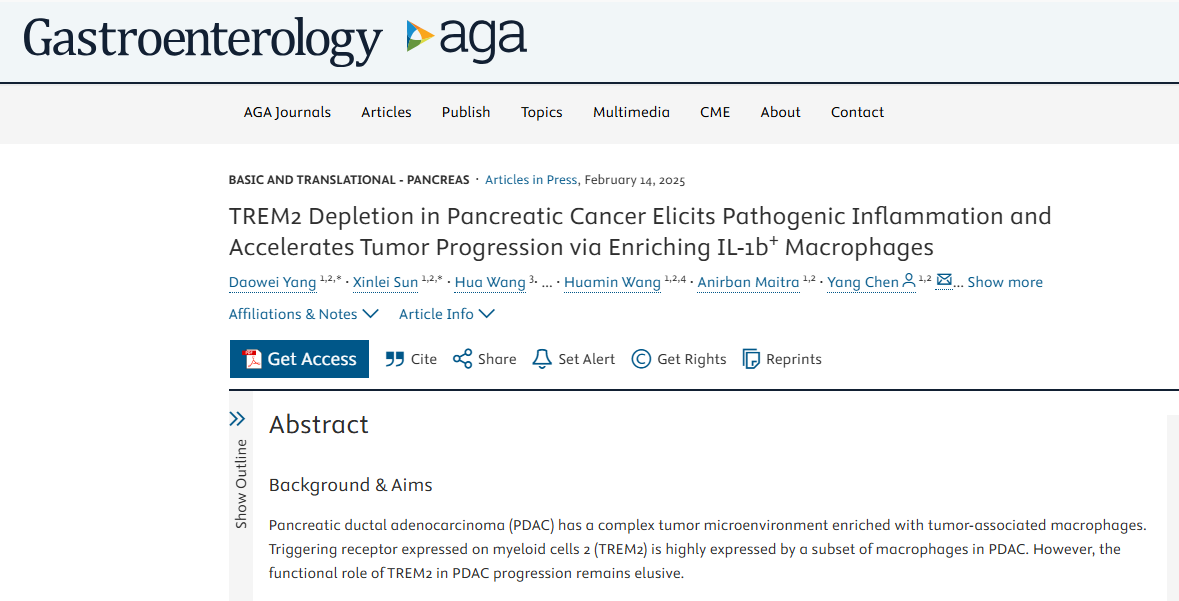Open the Share icon menu
Viewport: 1179px width, 601px height.
pyautogui.click(x=462, y=359)
